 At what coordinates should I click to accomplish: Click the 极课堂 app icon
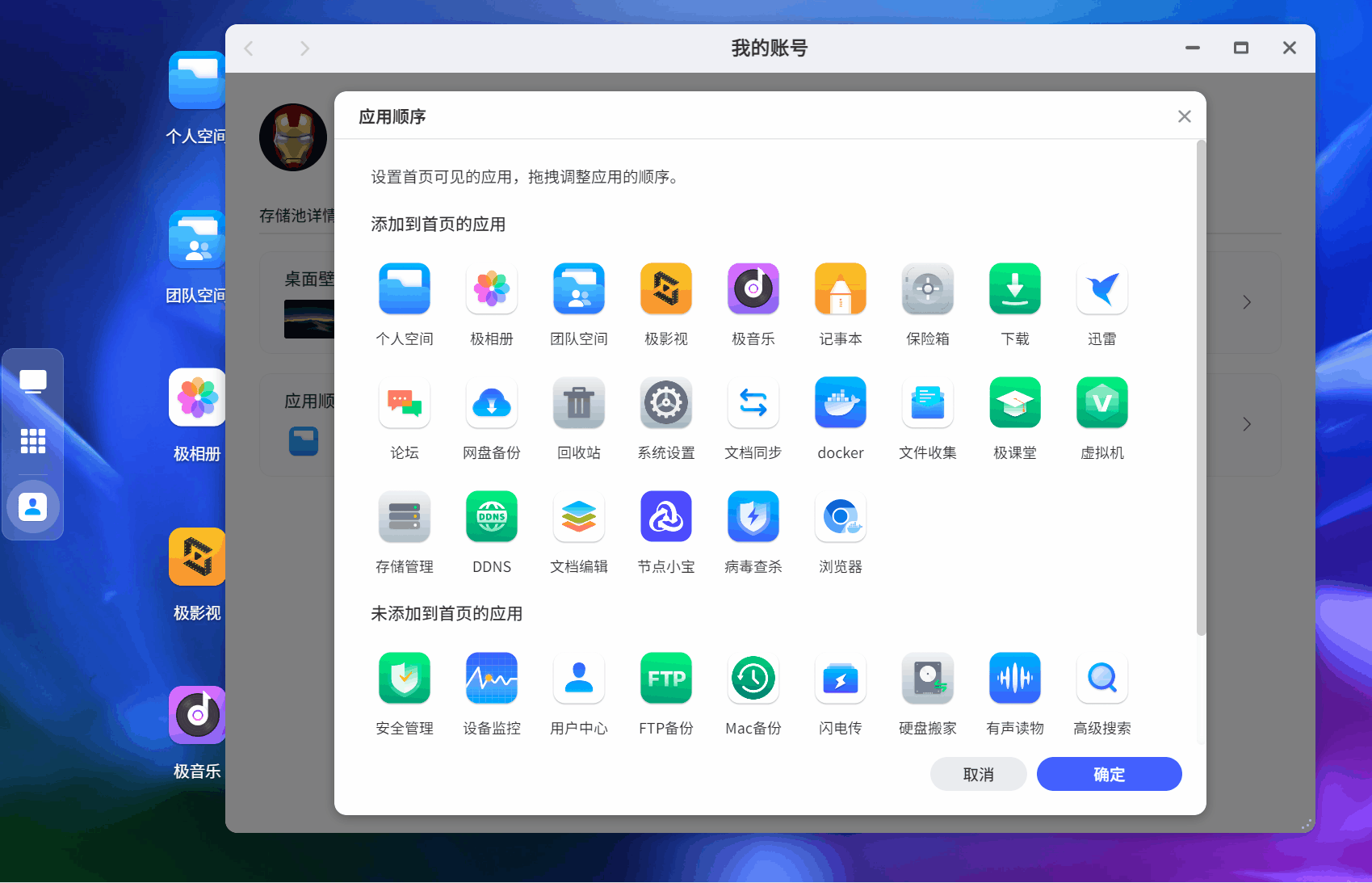[x=1015, y=402]
